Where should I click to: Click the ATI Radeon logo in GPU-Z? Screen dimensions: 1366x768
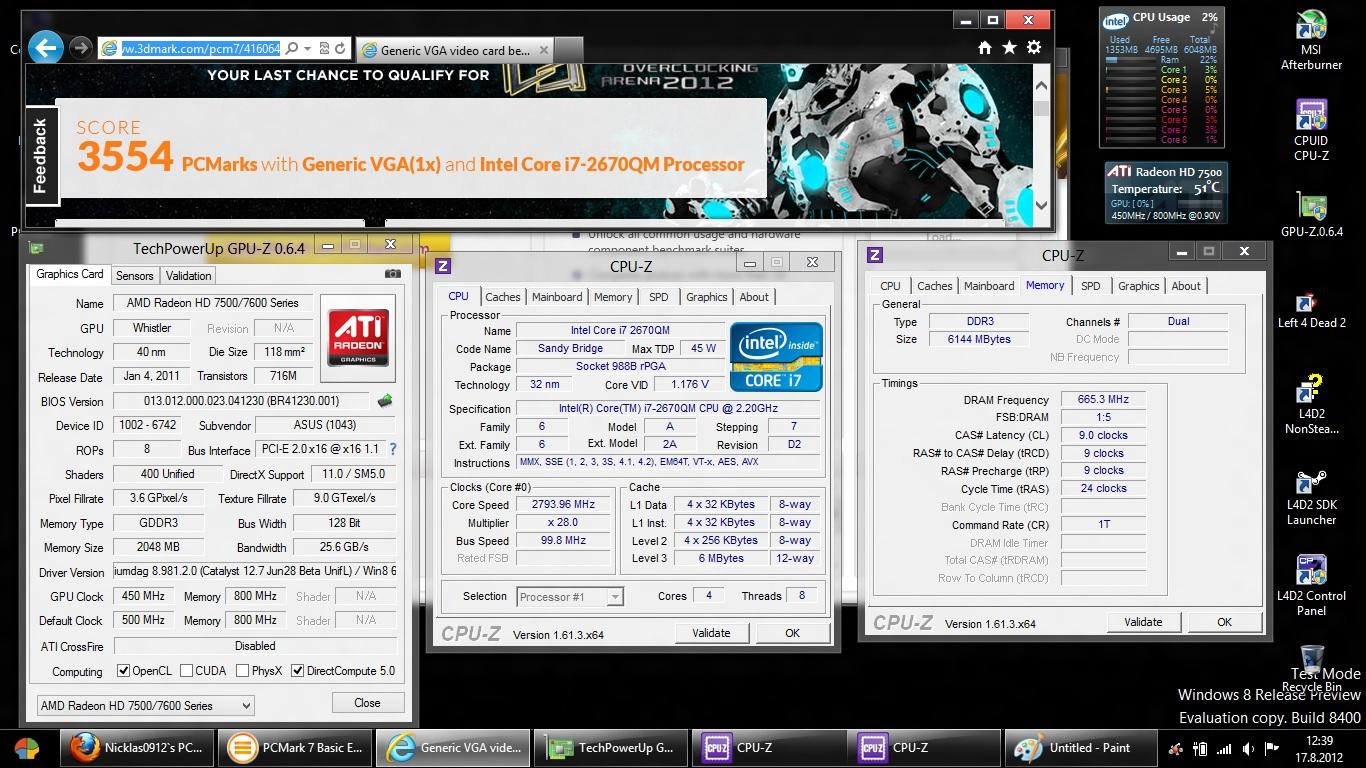[x=358, y=337]
